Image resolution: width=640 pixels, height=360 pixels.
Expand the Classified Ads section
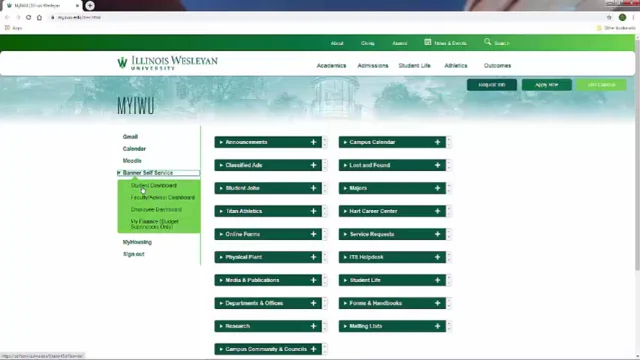[268, 165]
